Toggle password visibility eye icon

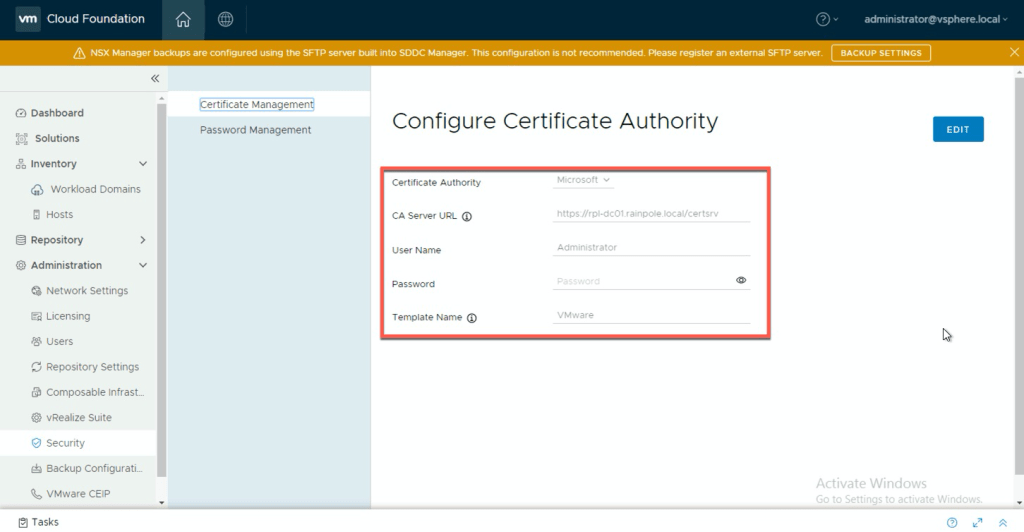tap(741, 281)
